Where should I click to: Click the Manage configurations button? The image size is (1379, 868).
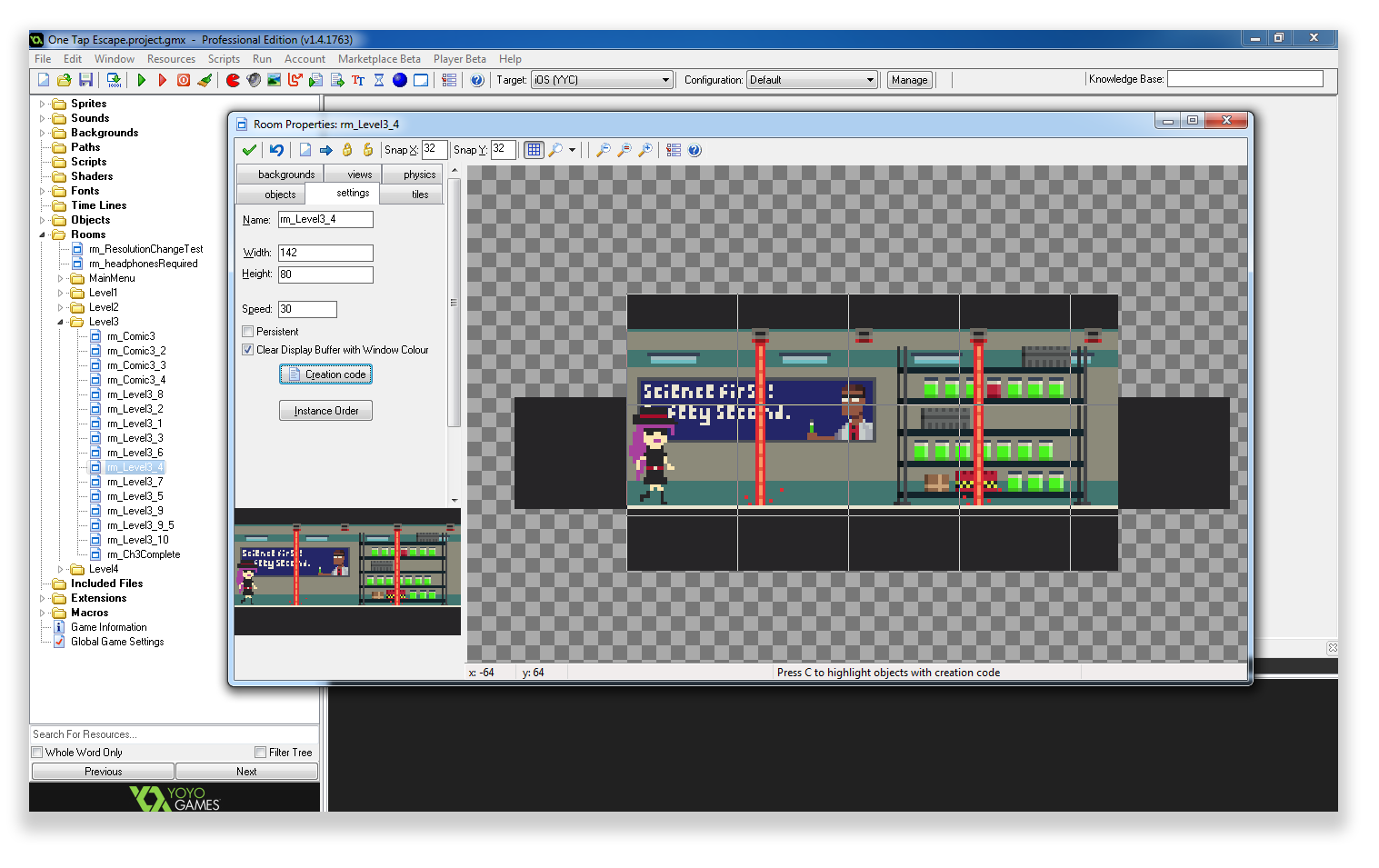pos(910,80)
